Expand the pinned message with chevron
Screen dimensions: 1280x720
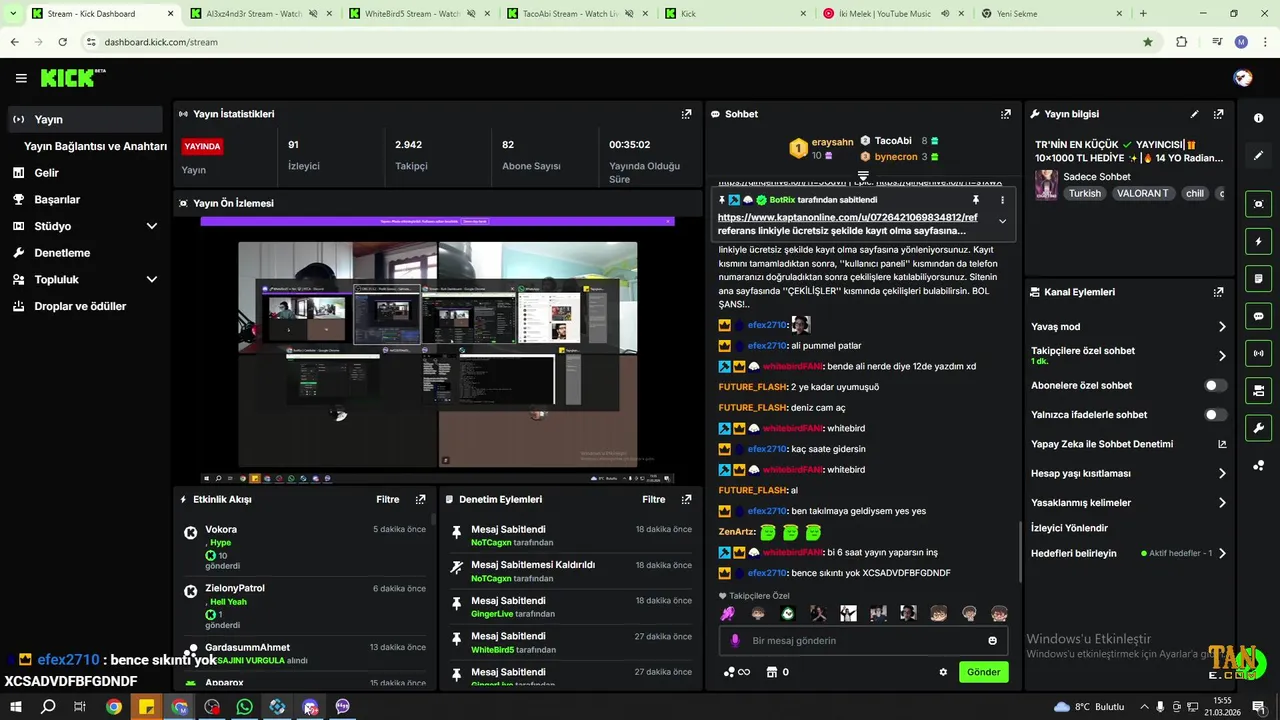coord(1002,222)
